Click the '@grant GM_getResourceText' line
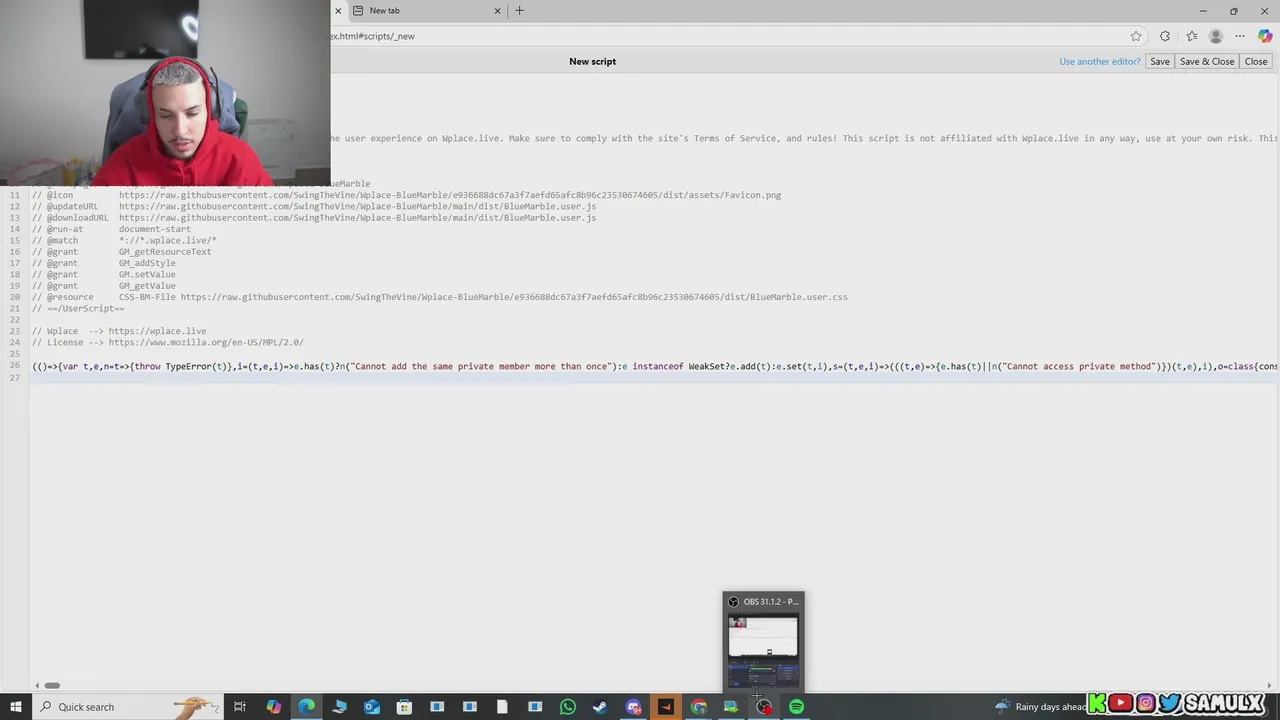This screenshot has width=1280, height=720. pyautogui.click(x=122, y=252)
